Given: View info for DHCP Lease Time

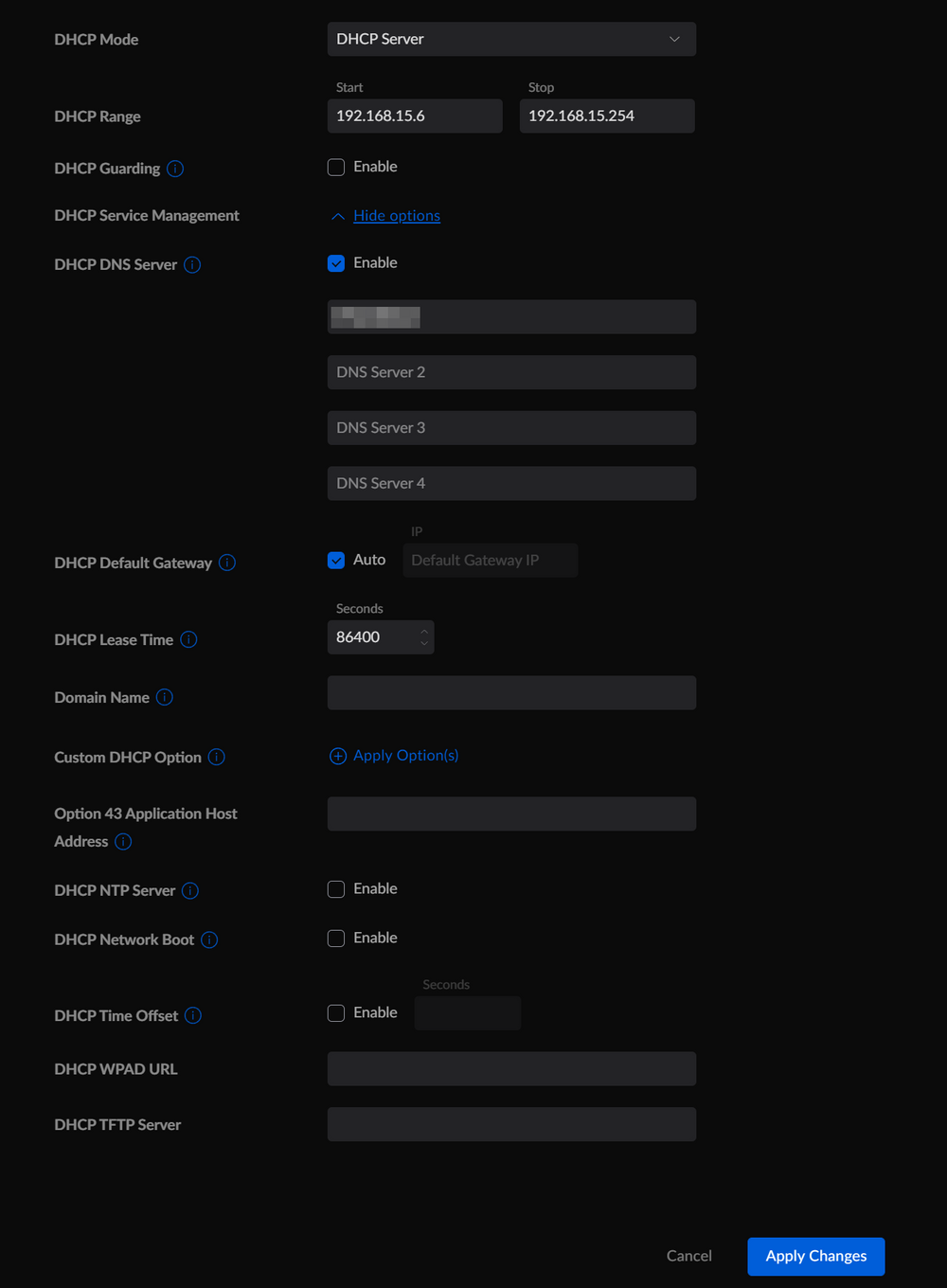Looking at the screenshot, I should pos(189,640).
